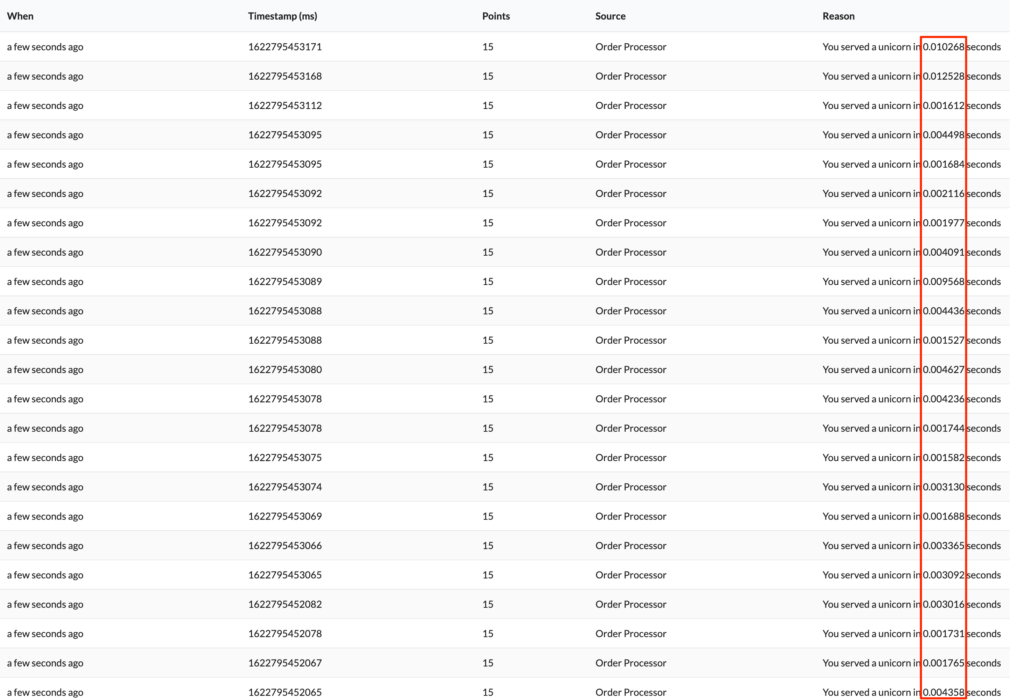Select reason showing 0.009568 seconds
The height and width of the screenshot is (700, 1024).
pos(912,281)
